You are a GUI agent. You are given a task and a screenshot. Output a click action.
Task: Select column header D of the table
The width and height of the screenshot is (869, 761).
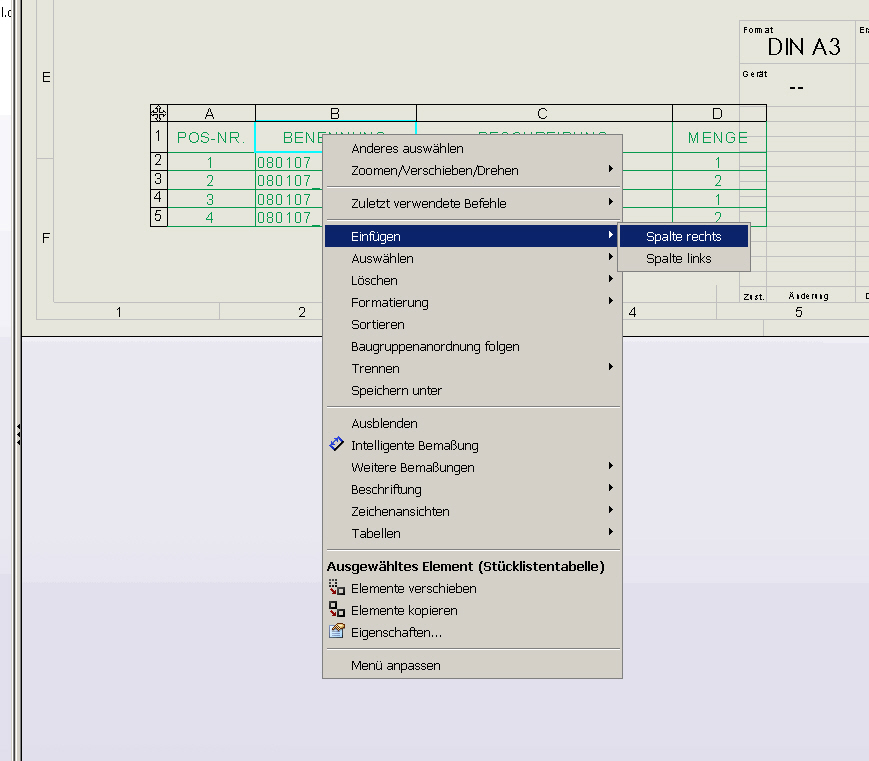point(719,113)
